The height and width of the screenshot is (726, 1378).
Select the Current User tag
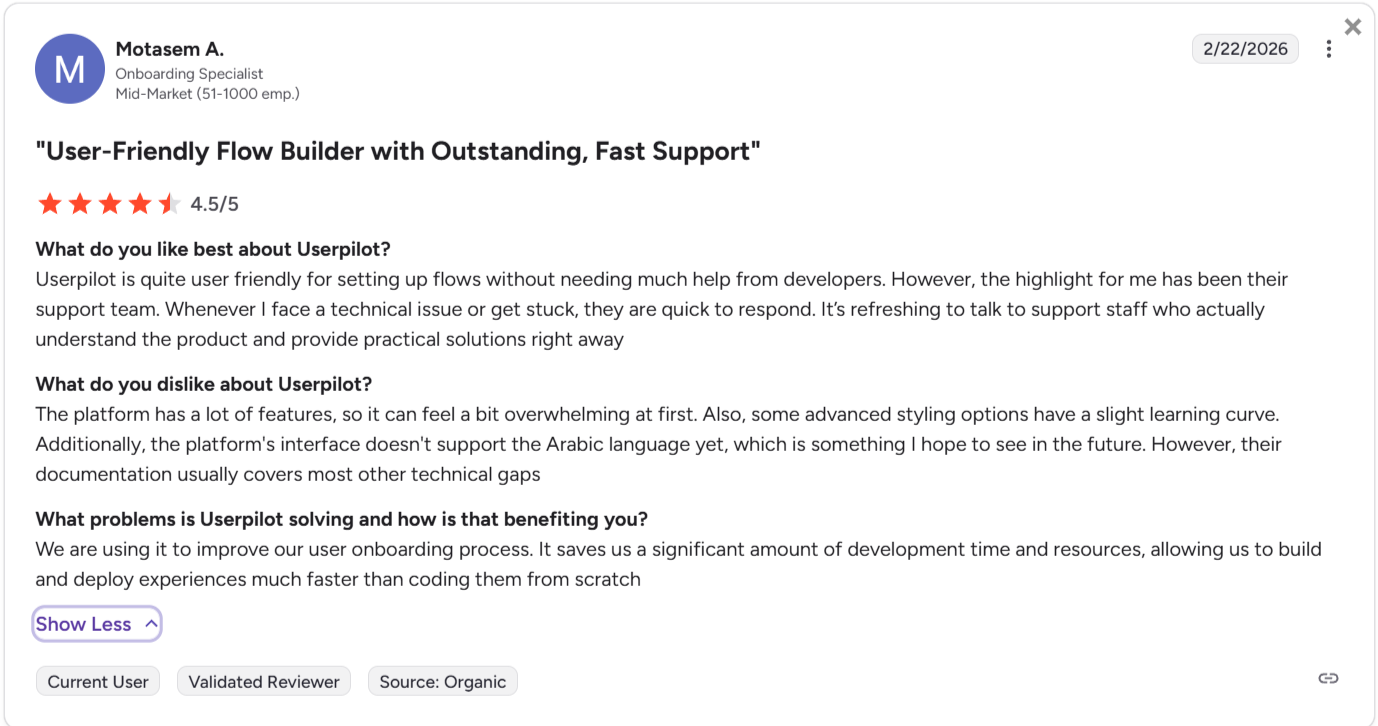[x=98, y=682]
